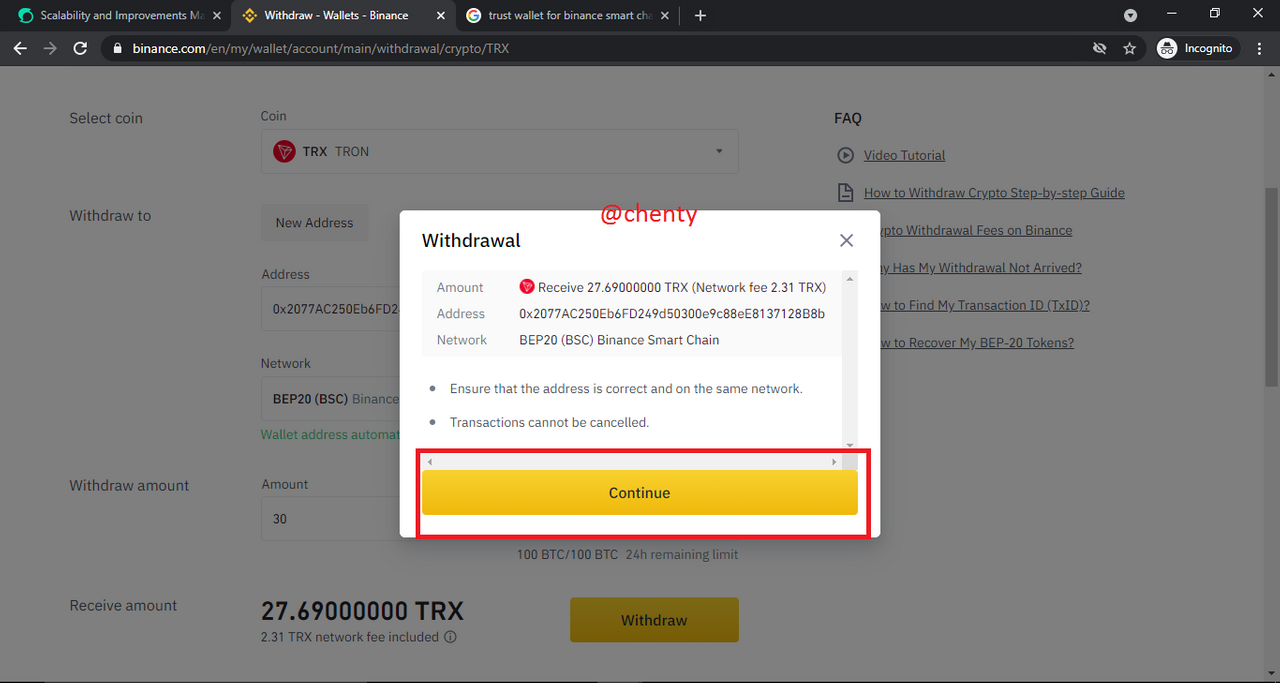Open a new browser tab with plus icon
The width and height of the screenshot is (1280, 683).
(x=700, y=15)
